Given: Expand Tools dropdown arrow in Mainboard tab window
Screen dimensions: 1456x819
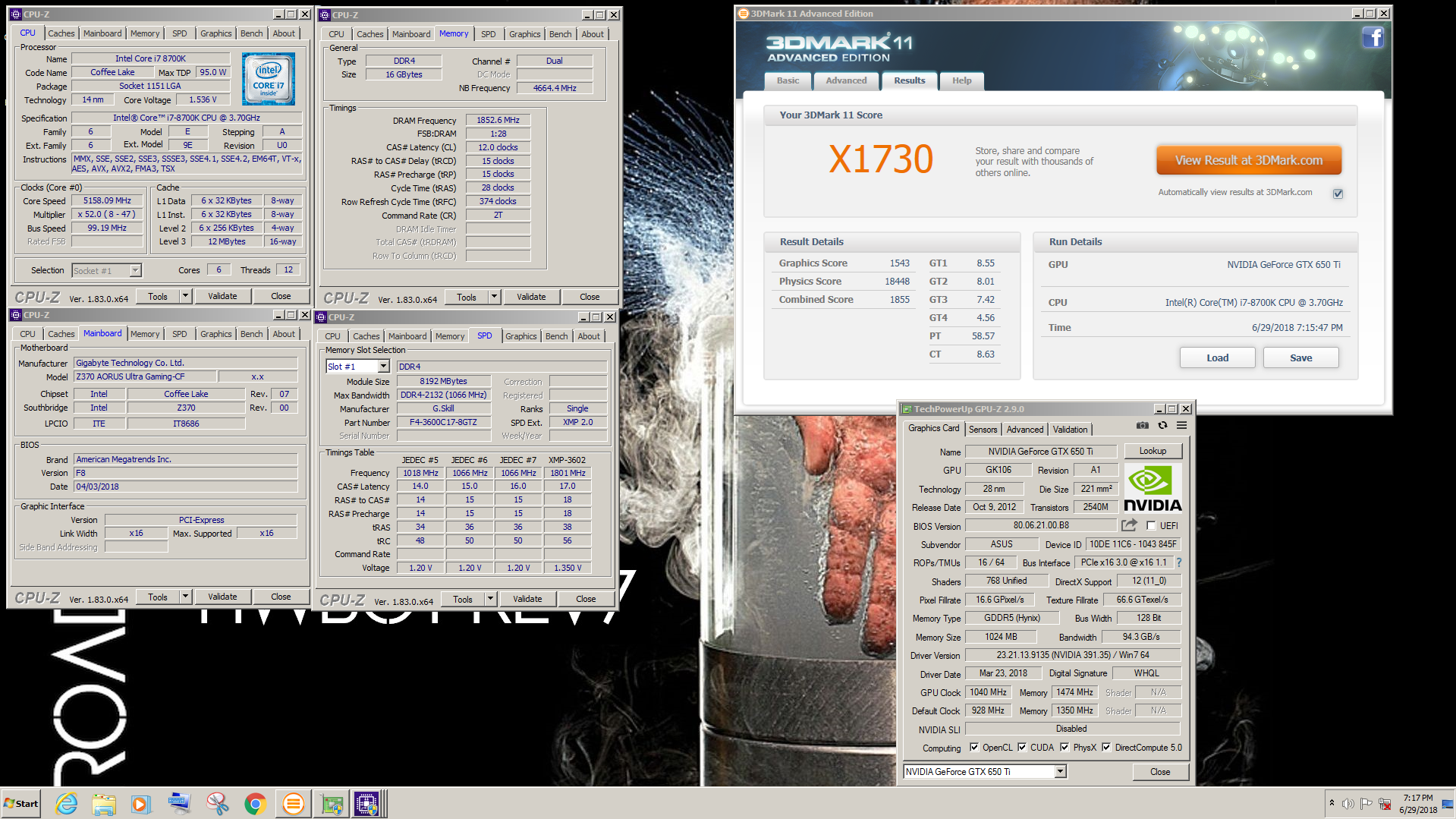Looking at the screenshot, I should 185,597.
